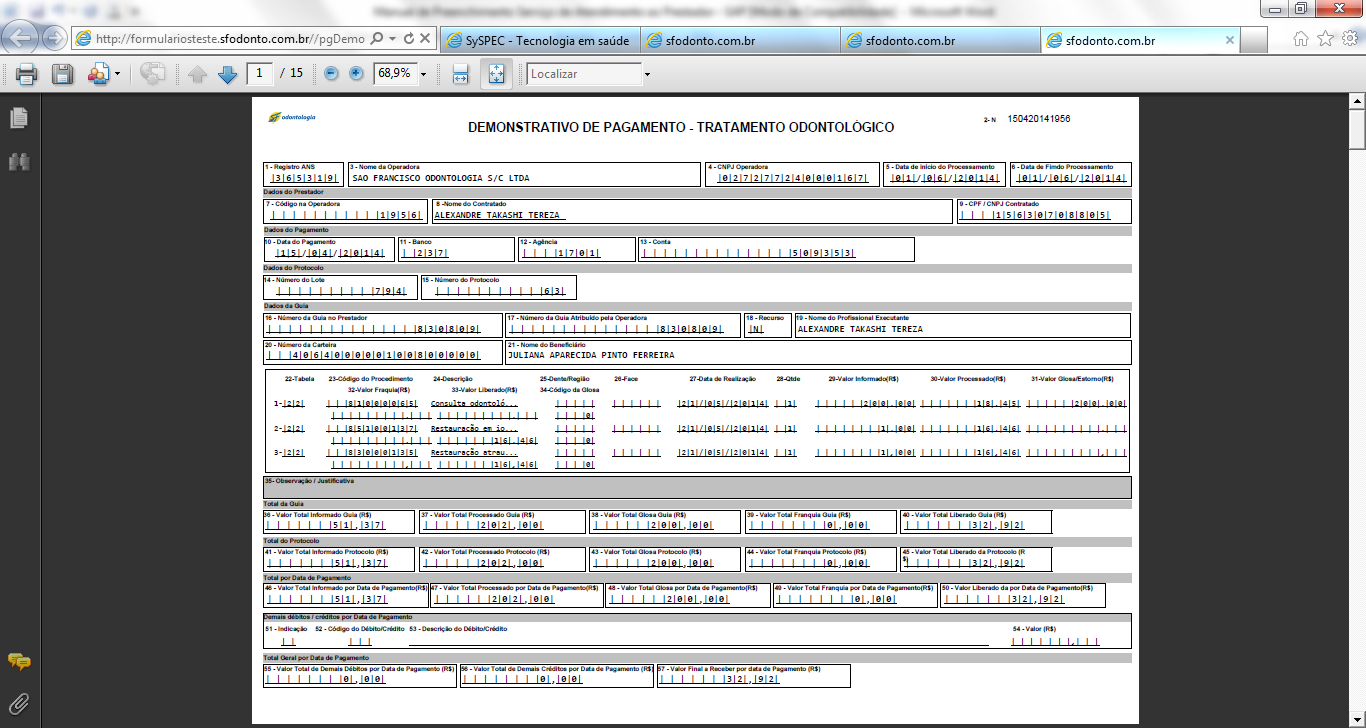This screenshot has width=1366, height=728.
Task: Click the Data do Pagamento value 15/04/2014
Action: click(x=330, y=253)
